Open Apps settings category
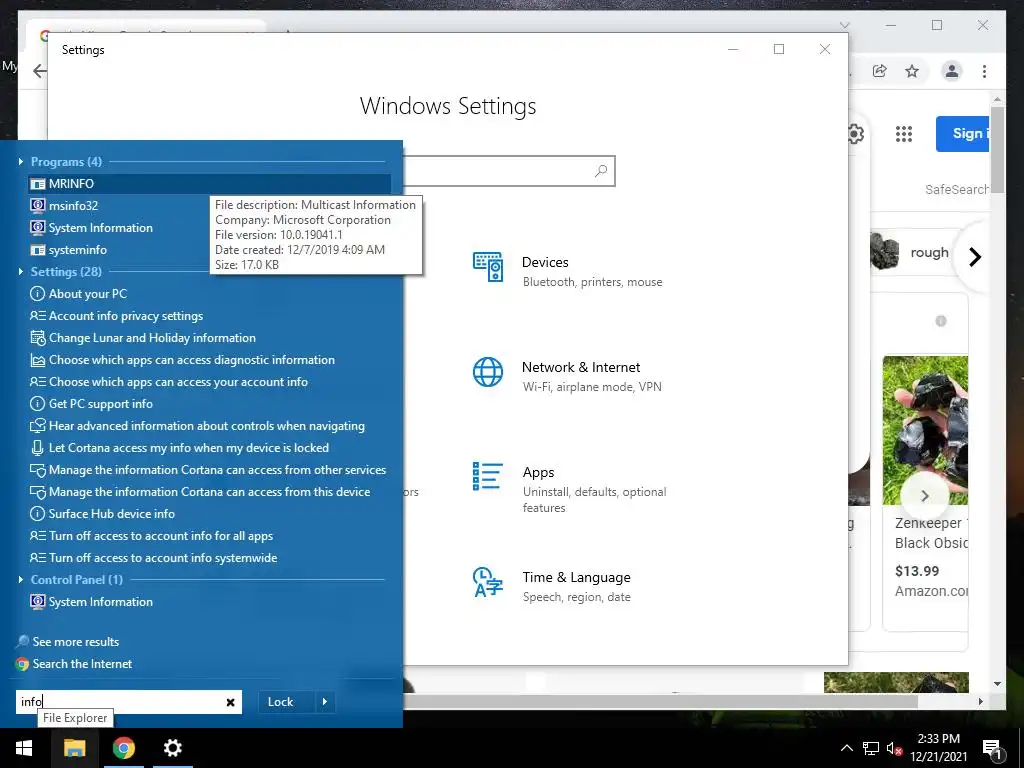This screenshot has width=1024, height=768. (568, 488)
